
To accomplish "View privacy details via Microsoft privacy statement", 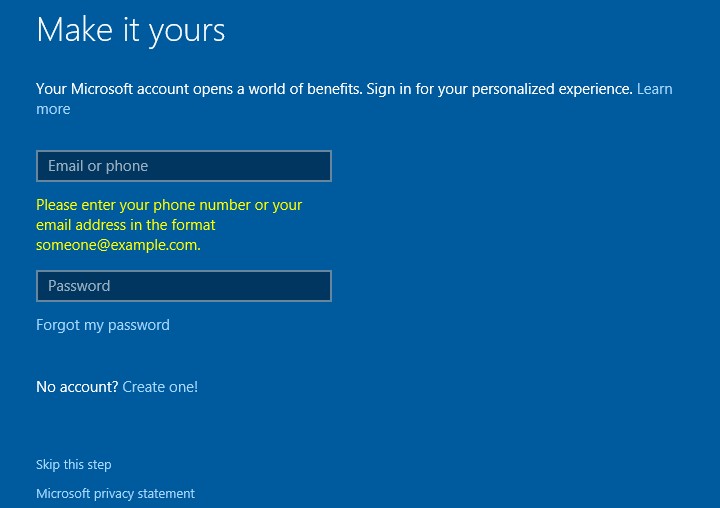I will coord(115,494).
